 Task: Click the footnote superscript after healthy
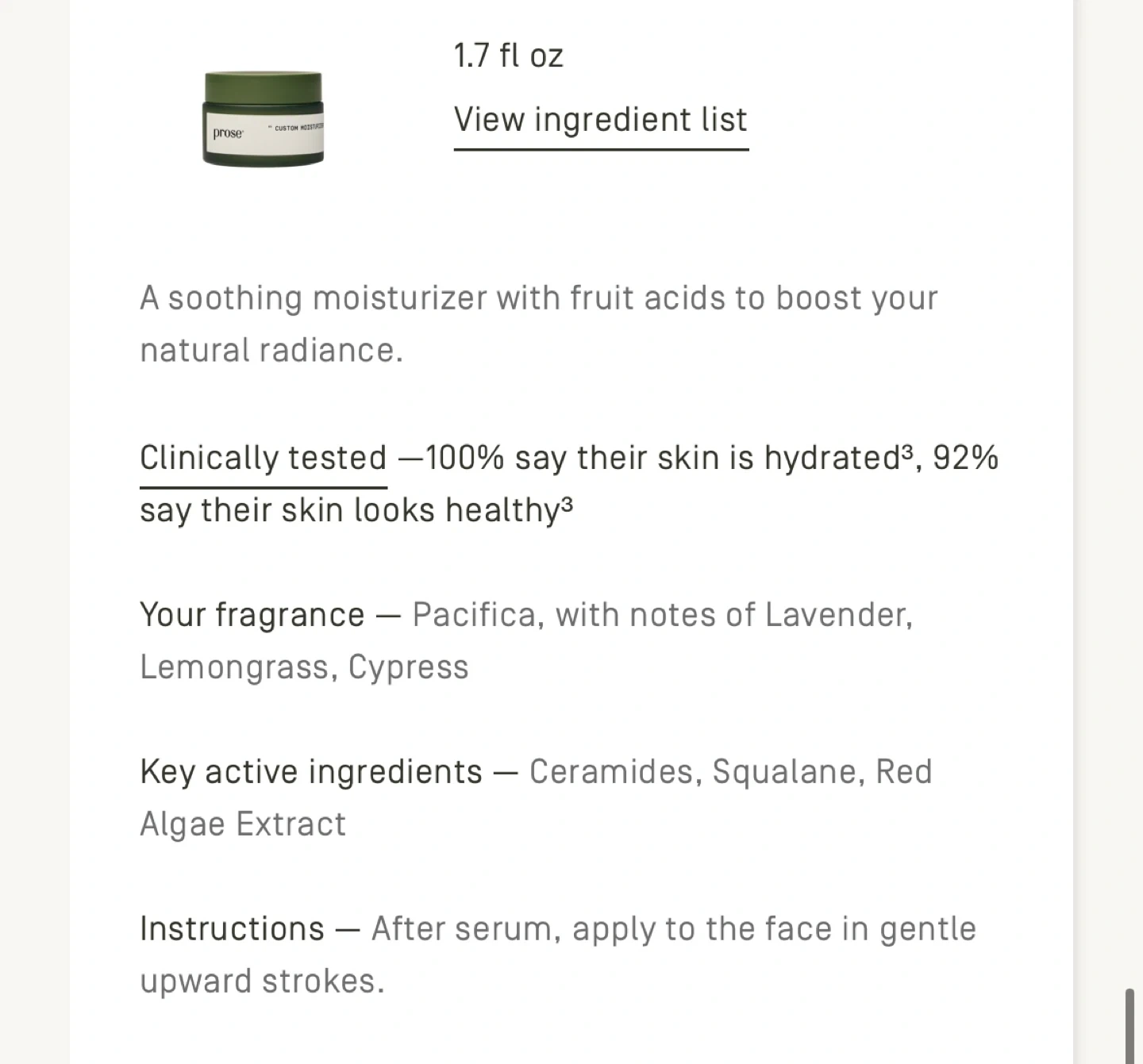point(567,503)
